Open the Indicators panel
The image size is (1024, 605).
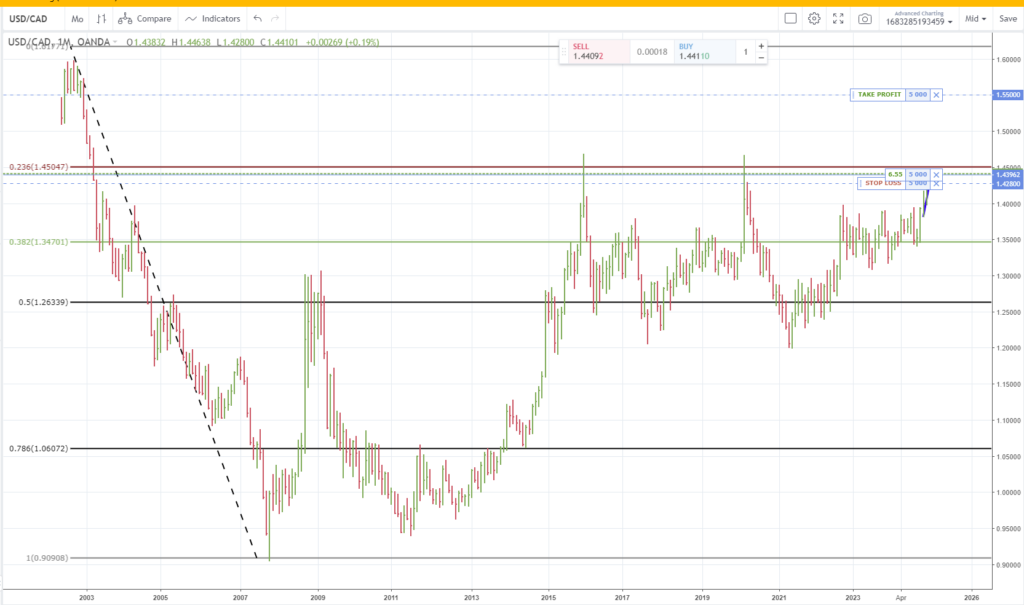coord(213,18)
